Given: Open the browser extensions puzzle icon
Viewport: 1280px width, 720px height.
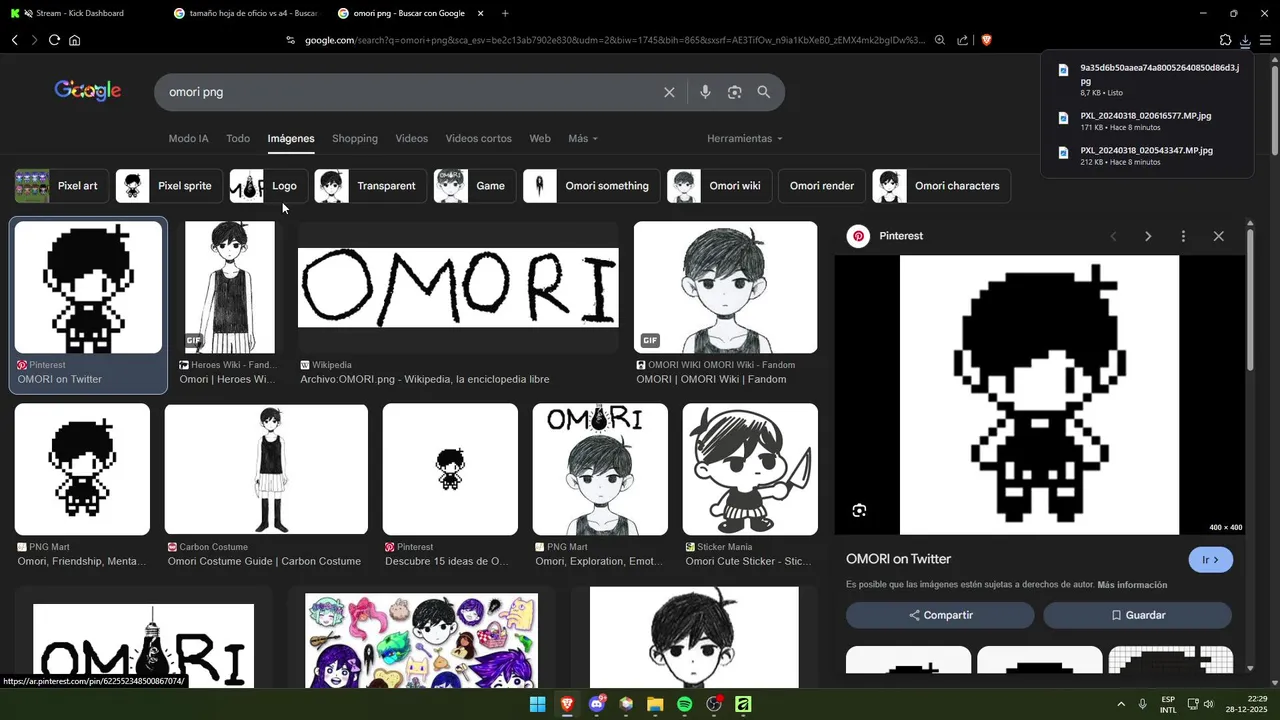Looking at the screenshot, I should 1225,40.
